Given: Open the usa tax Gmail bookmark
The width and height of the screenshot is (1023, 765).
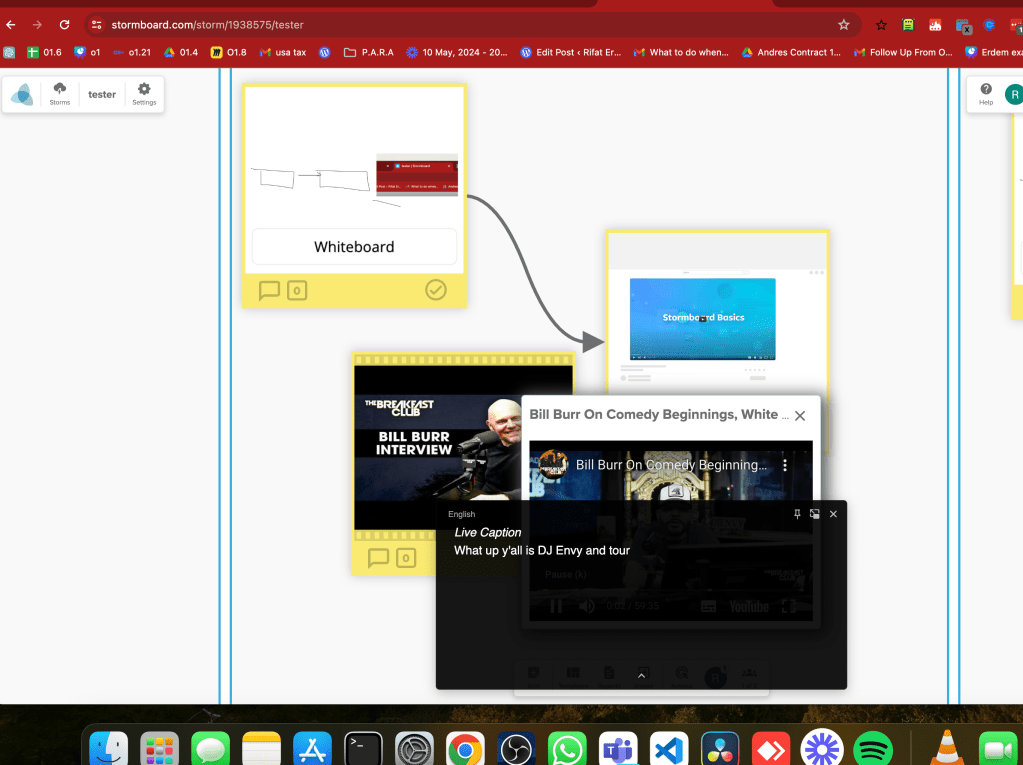Looking at the screenshot, I should tap(283, 52).
